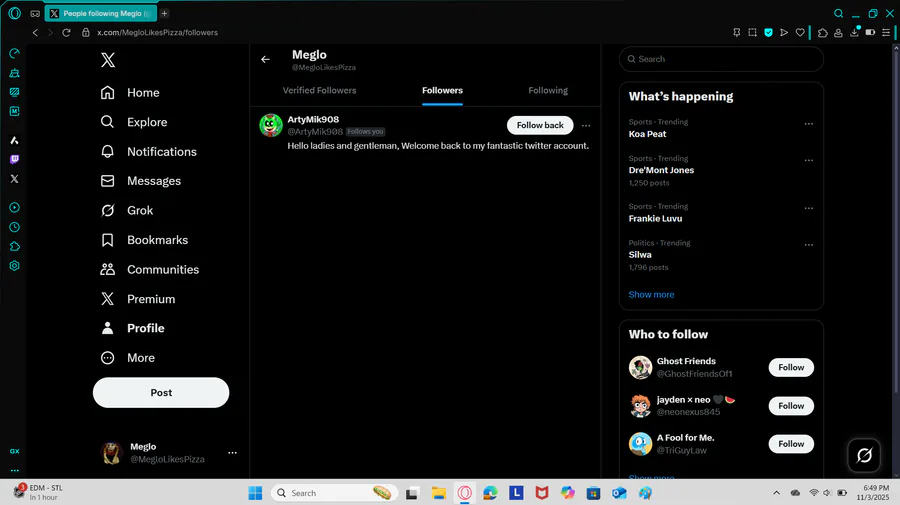Open X panel icon in Opera sidebar
900x505 pixels.
[x=14, y=179]
